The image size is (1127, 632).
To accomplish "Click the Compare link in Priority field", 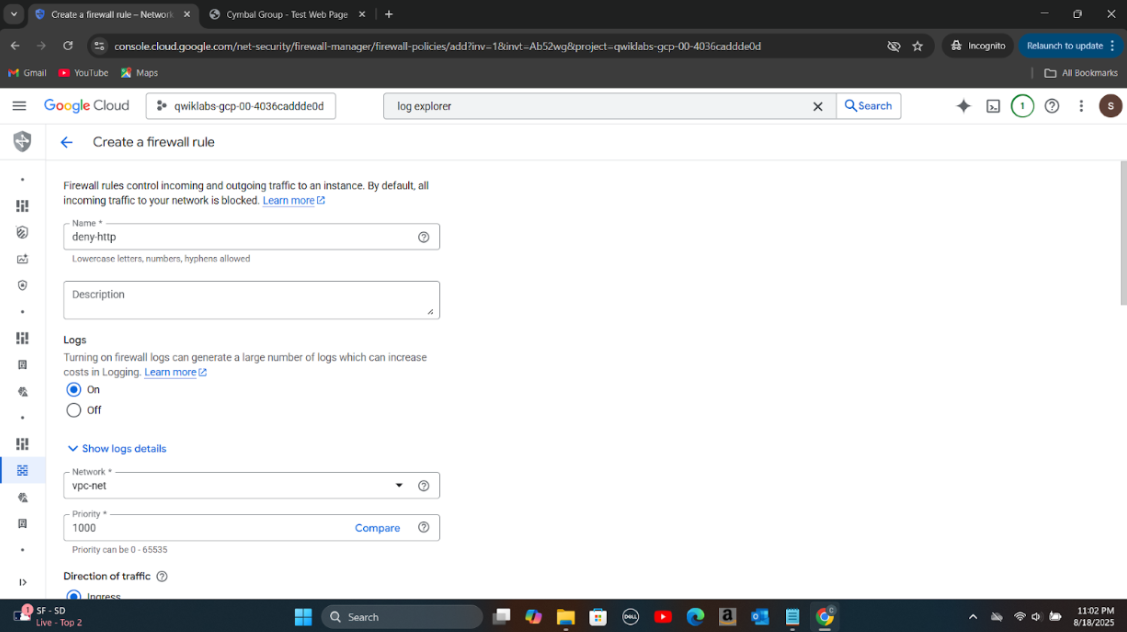I will click(377, 528).
